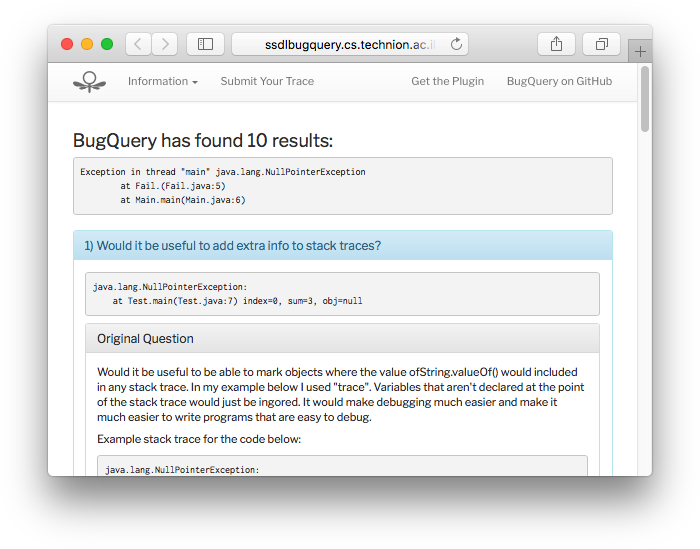Image resolution: width=700 pixels, height=549 pixels.
Task: Click the paragraph beginning 'Would it be useful to be able'
Action: (341, 395)
